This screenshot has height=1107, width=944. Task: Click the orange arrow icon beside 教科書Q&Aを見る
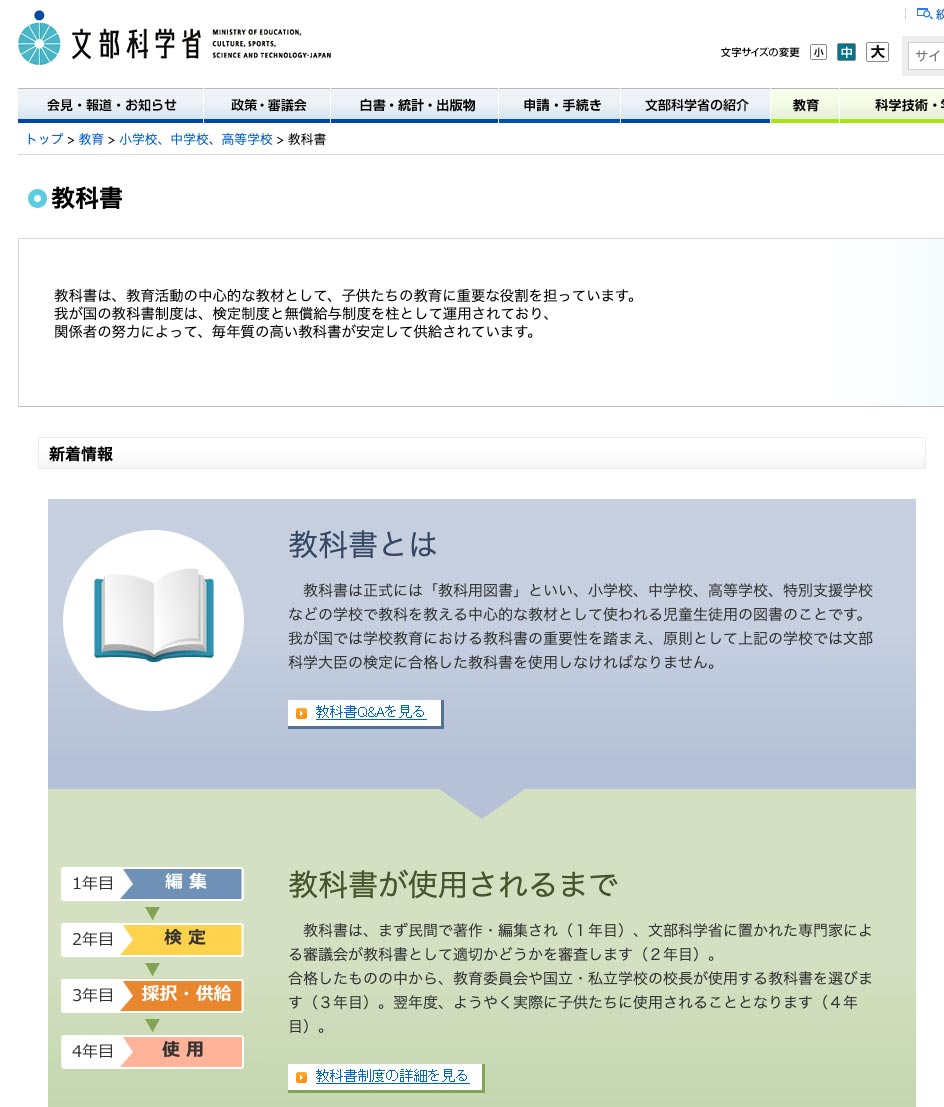click(x=301, y=713)
